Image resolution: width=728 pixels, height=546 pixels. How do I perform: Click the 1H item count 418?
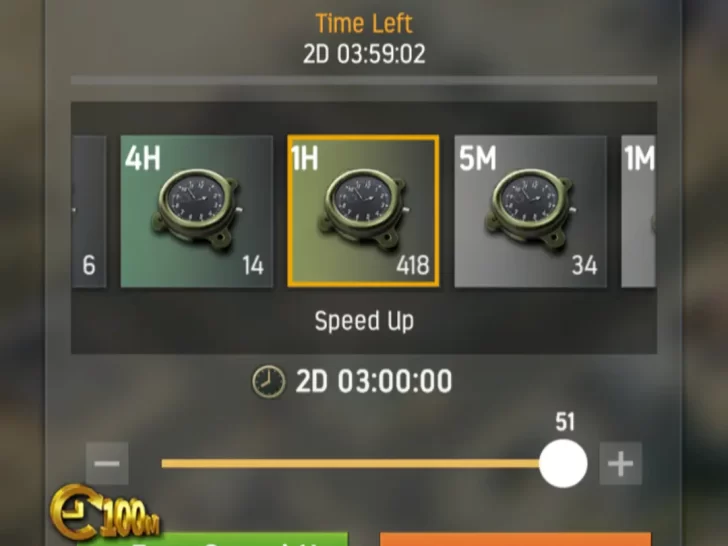(413, 266)
